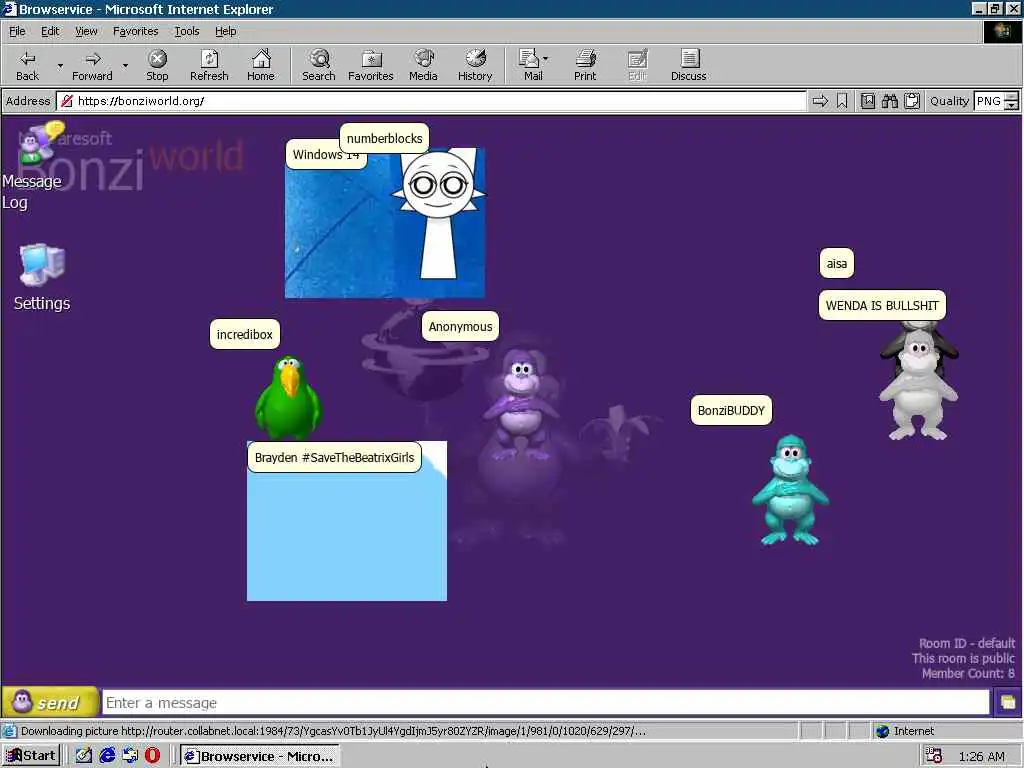
Task: Open the Tools menu
Action: (x=187, y=31)
